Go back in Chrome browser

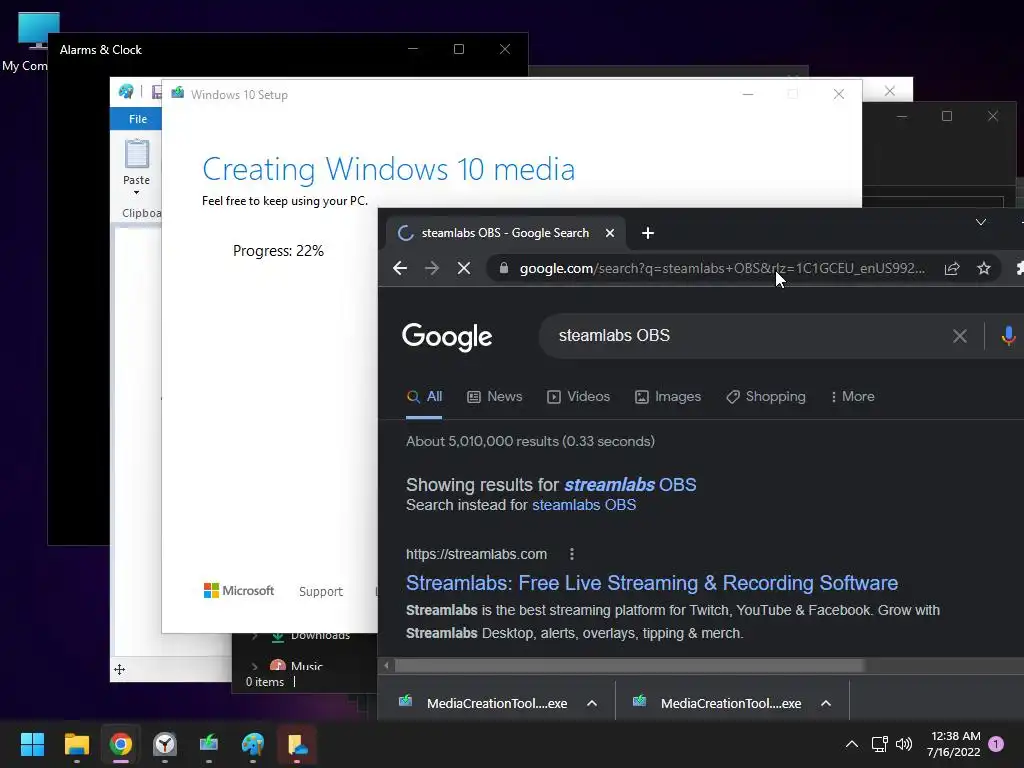(x=400, y=268)
